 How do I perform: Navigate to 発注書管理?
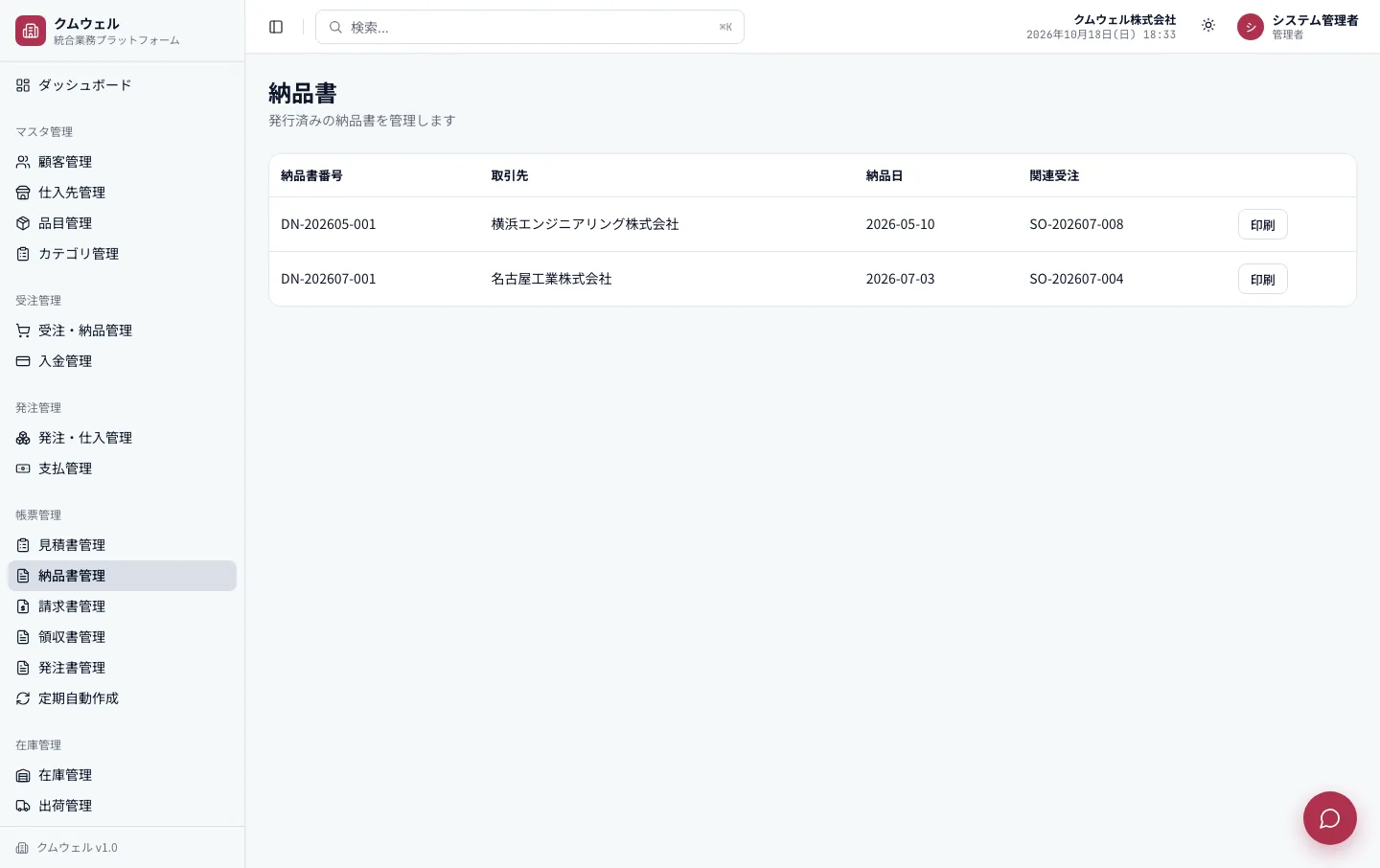pos(122,668)
